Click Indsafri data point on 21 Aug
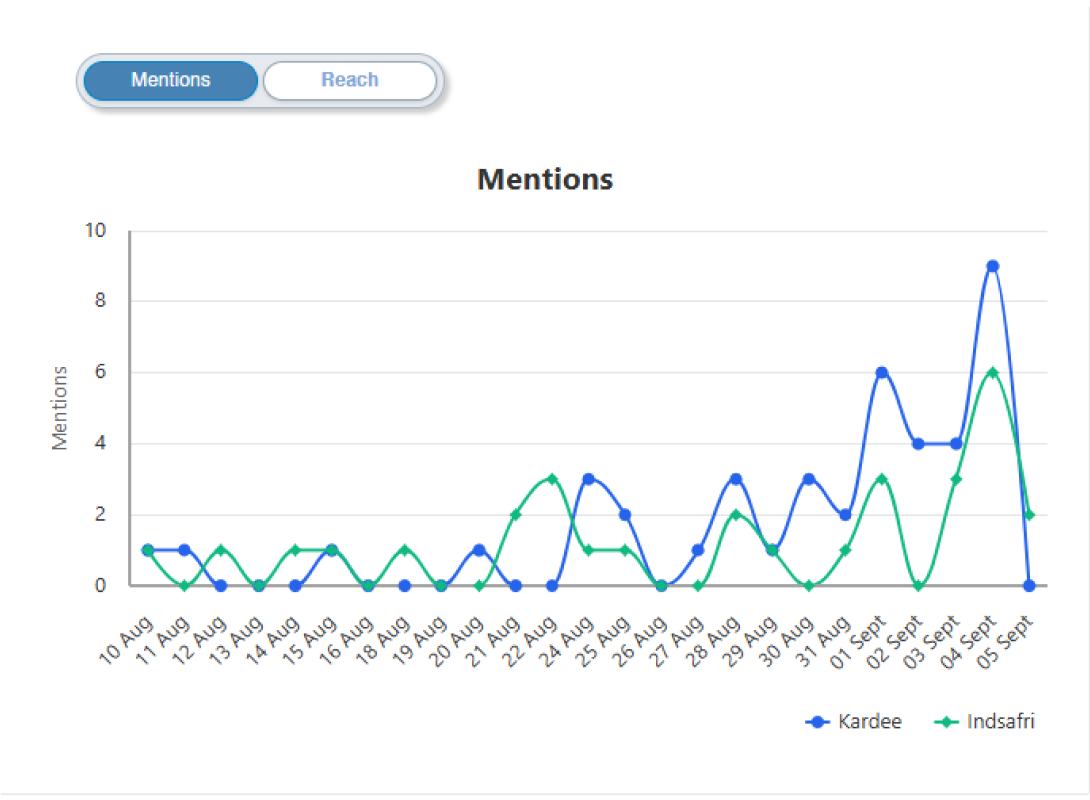Image resolution: width=1090 pixels, height=800 pixels. point(516,515)
